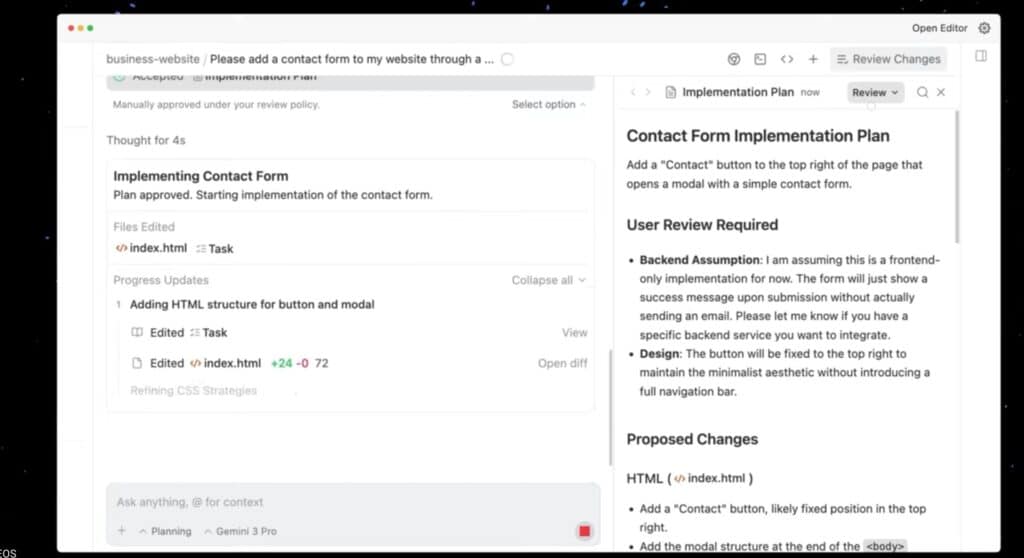The height and width of the screenshot is (558, 1024).
Task: Click the search icon in plan panel
Action: (922, 92)
